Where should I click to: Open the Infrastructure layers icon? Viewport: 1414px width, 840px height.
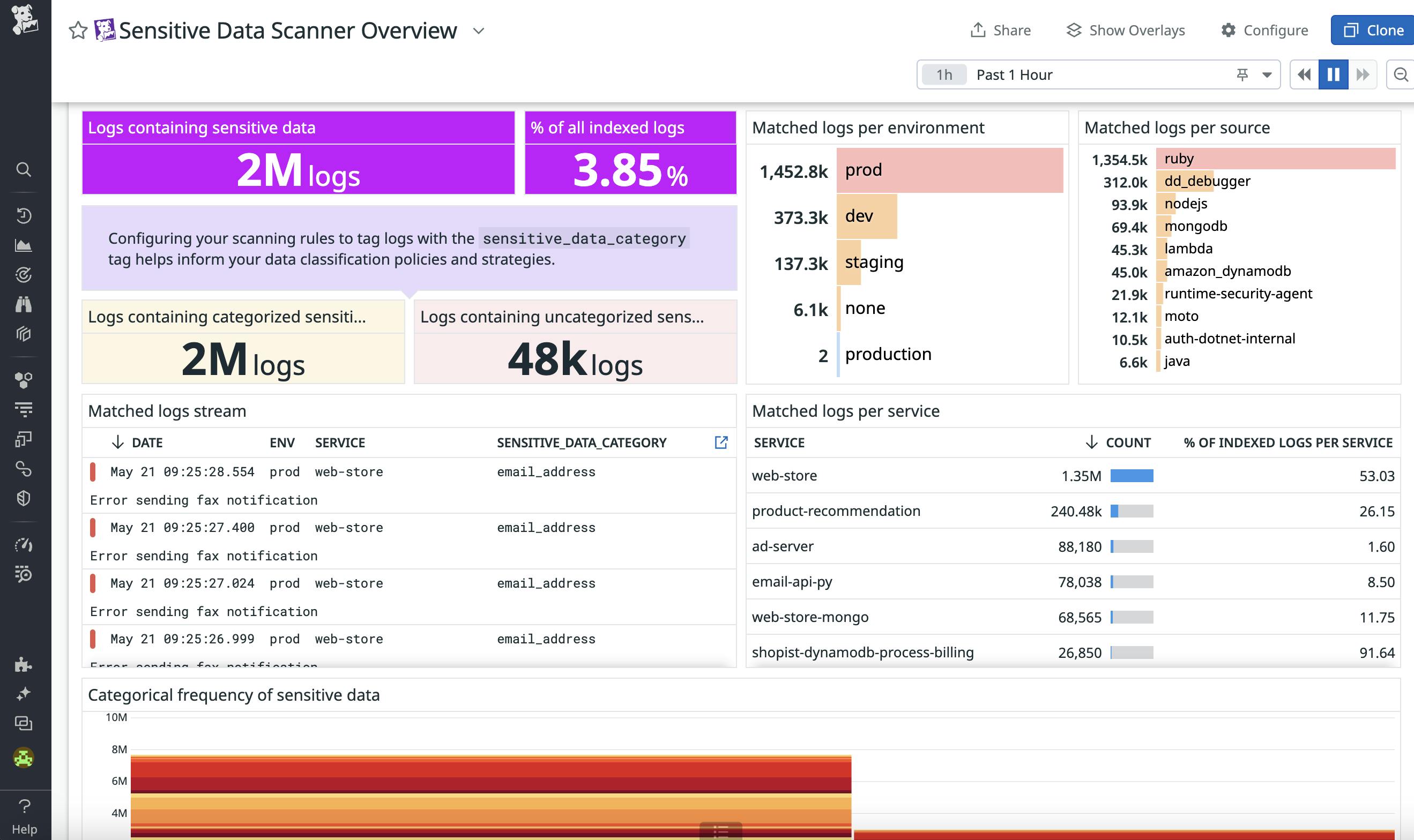(x=23, y=334)
